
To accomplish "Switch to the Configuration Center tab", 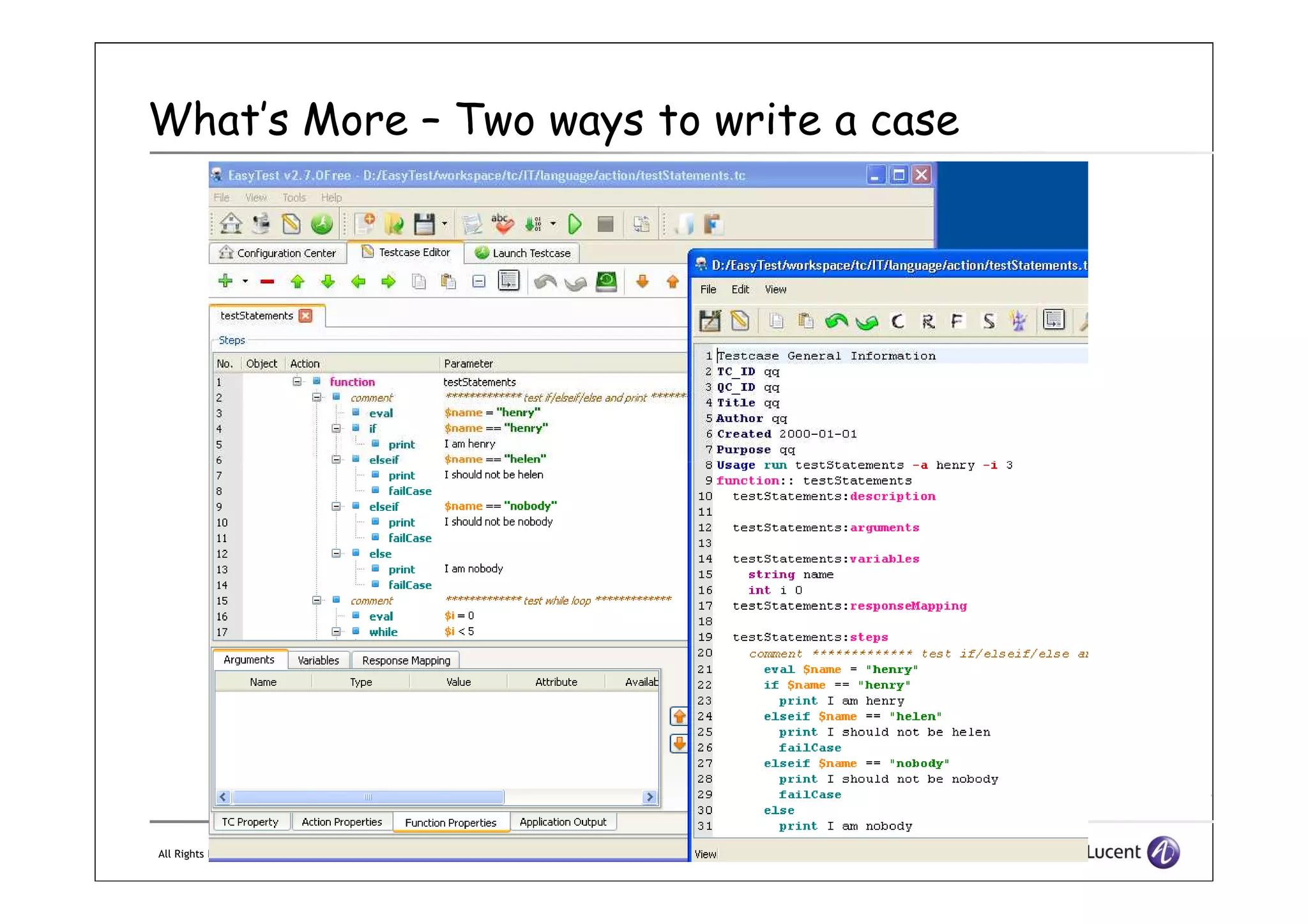I will [277, 253].
